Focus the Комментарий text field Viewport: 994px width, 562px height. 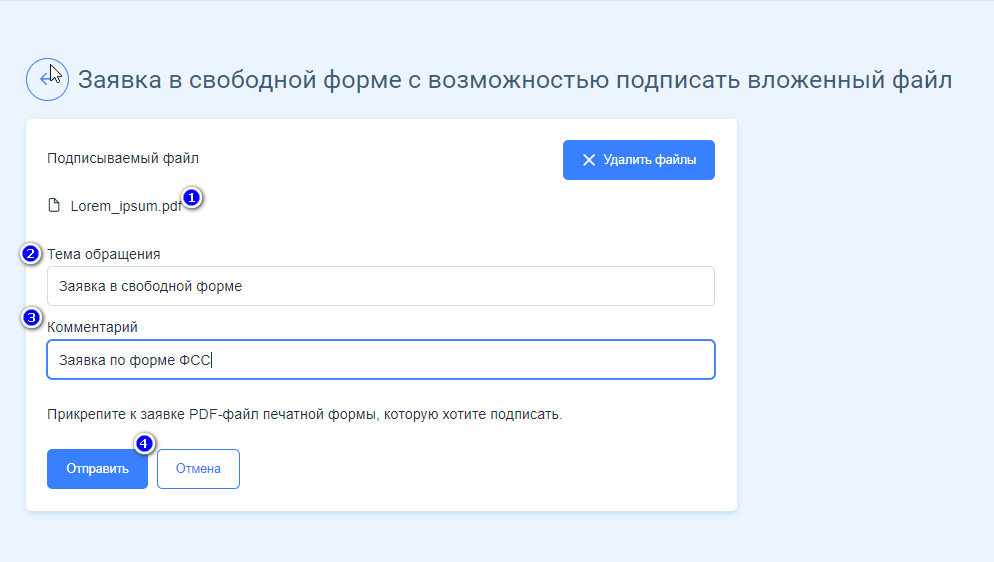[x=380, y=360]
